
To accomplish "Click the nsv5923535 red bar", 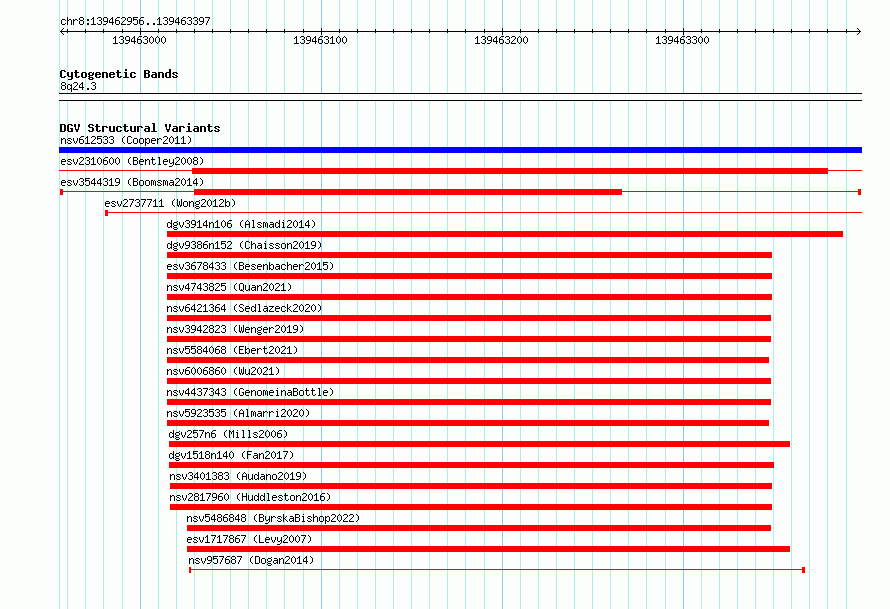I will point(468,423).
